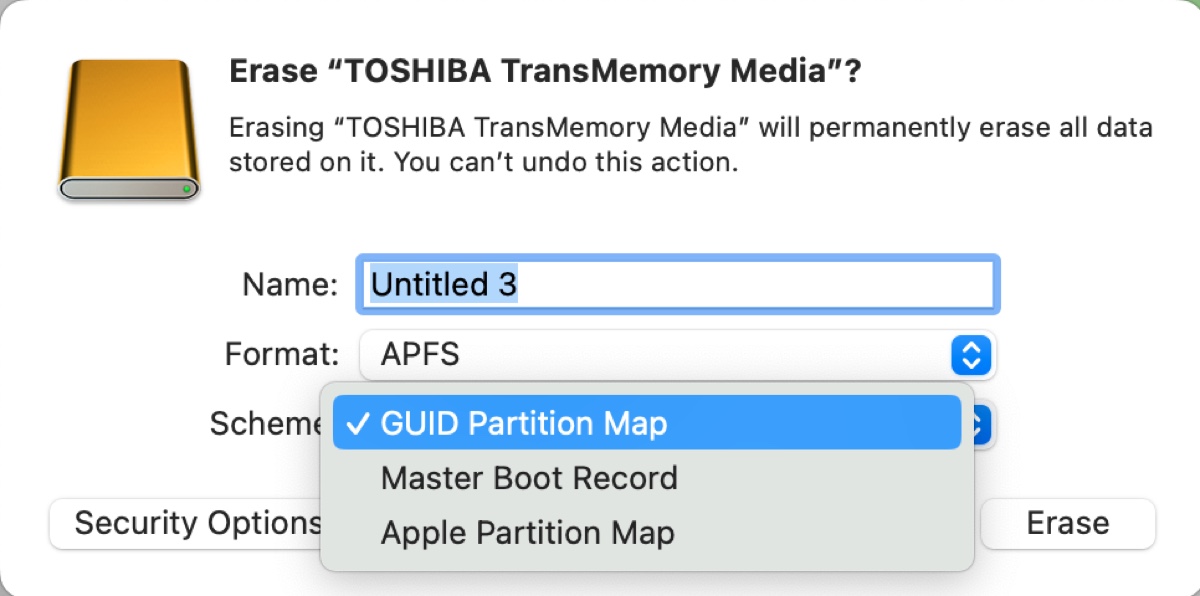1200x596 pixels.
Task: Click the Erase button
Action: pyautogui.click(x=1067, y=523)
